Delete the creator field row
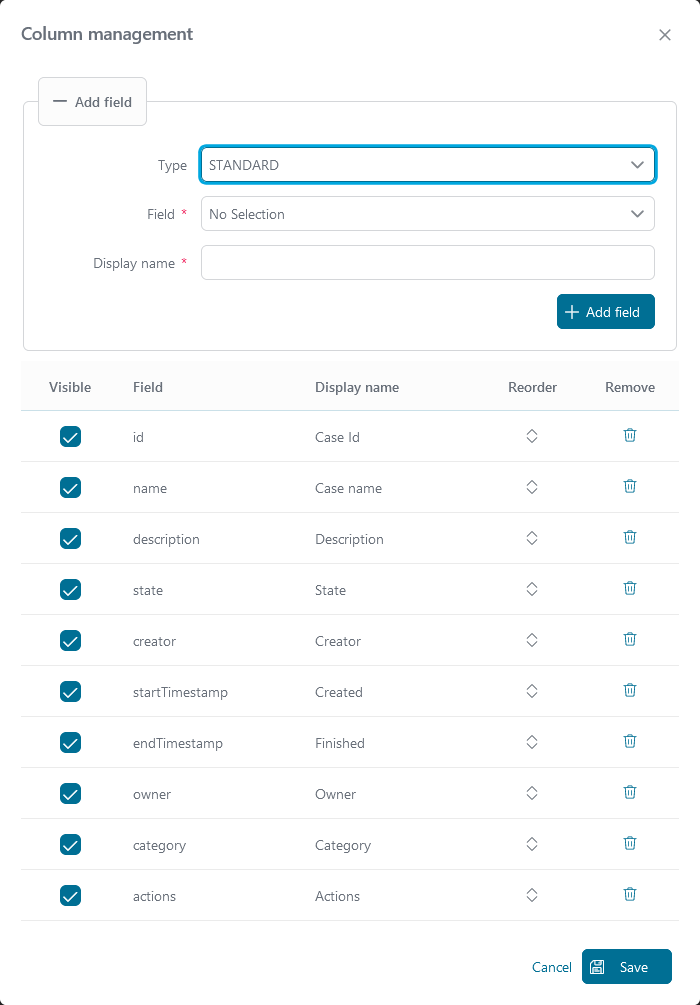 [629, 639]
